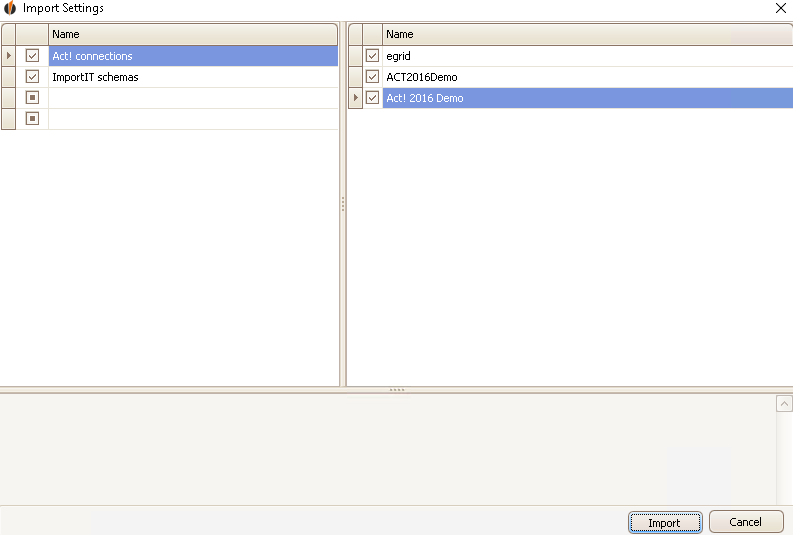This screenshot has height=535, width=793.
Task: Toggle the last blank row's indeterminate checkbox
Action: (32, 119)
